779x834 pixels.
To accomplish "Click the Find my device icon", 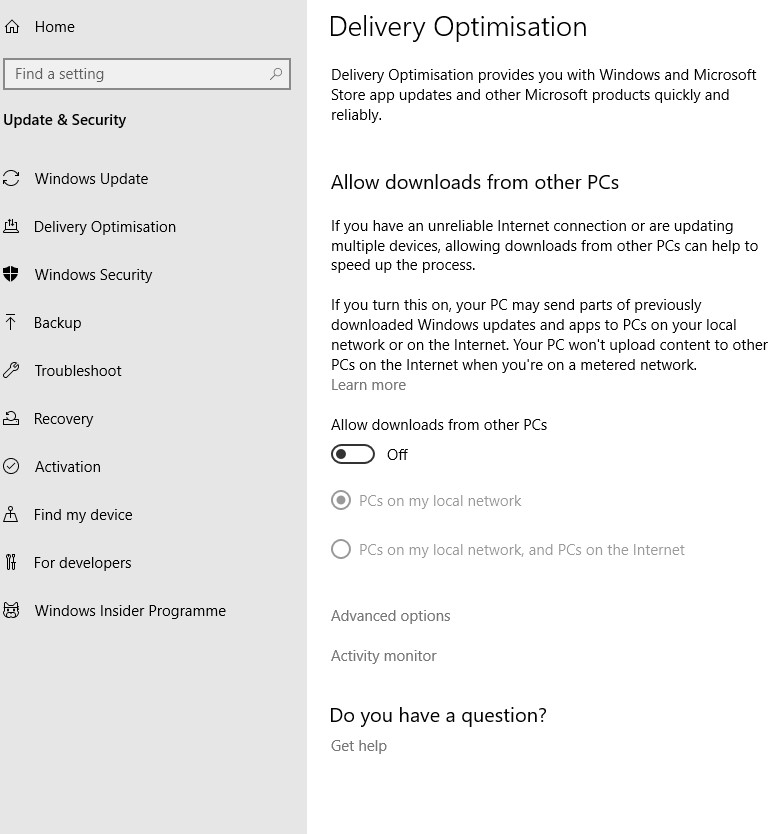I will [x=11, y=514].
